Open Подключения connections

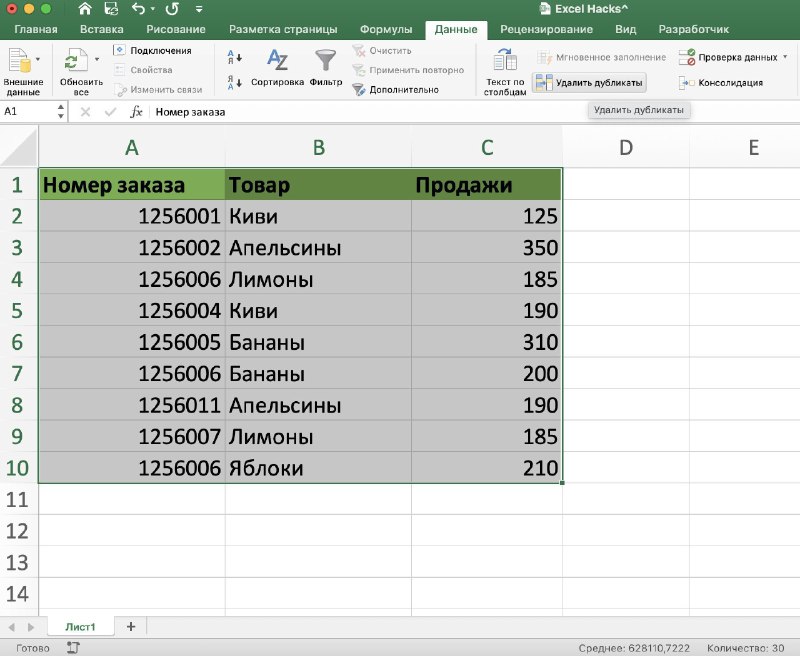coord(152,51)
